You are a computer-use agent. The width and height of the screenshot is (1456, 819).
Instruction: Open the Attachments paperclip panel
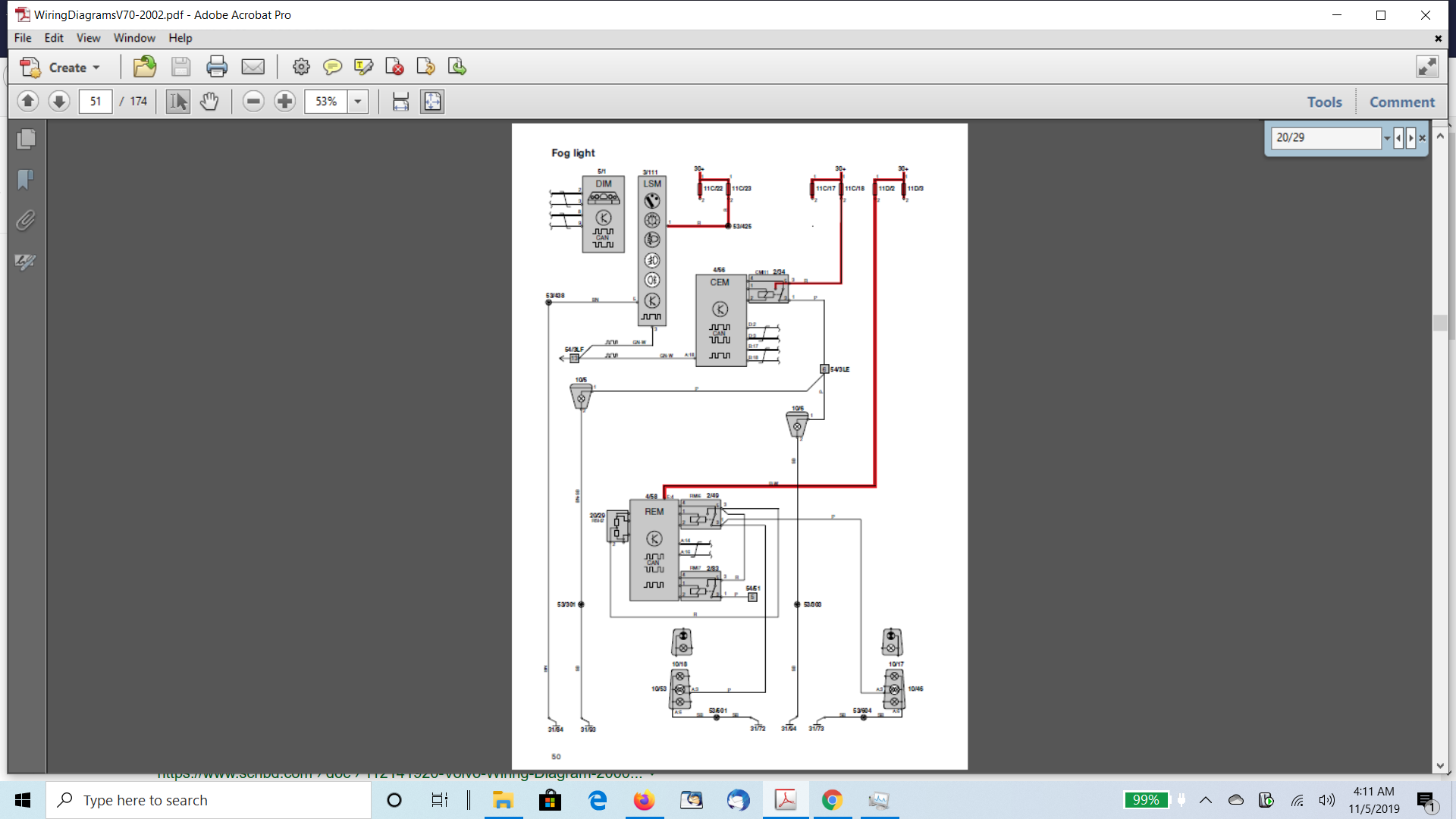26,221
